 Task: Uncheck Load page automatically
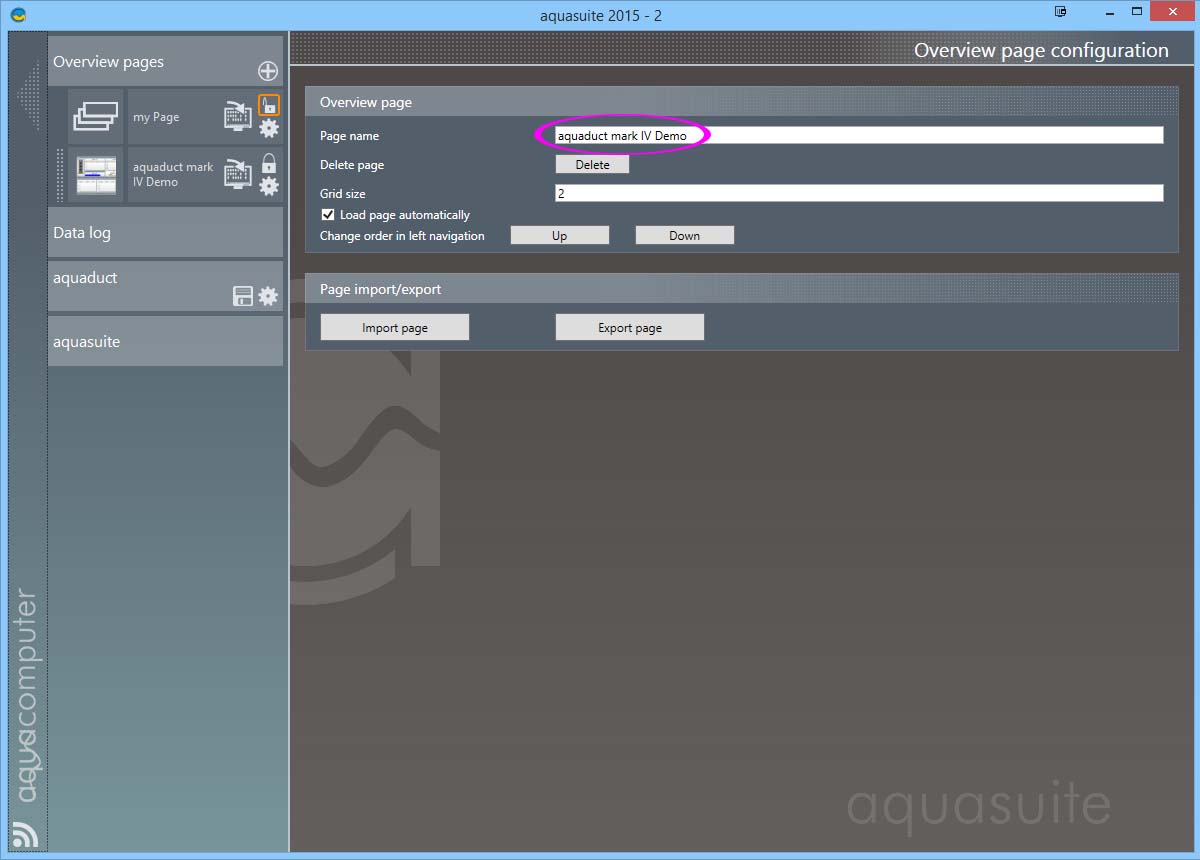[328, 215]
